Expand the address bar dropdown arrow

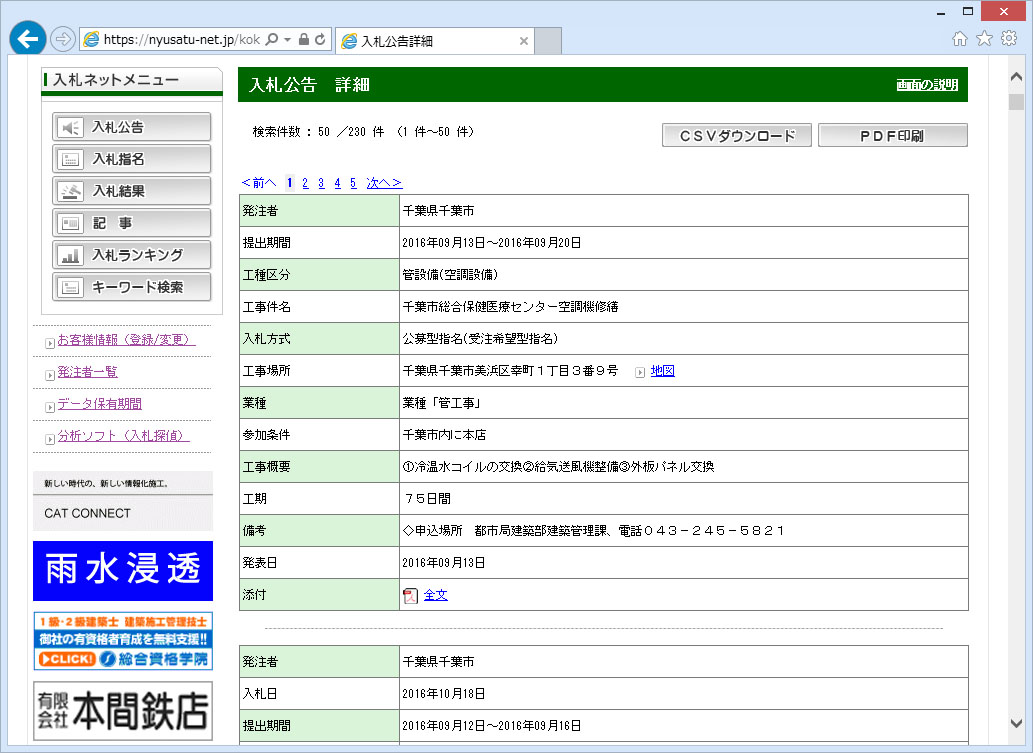(x=287, y=40)
